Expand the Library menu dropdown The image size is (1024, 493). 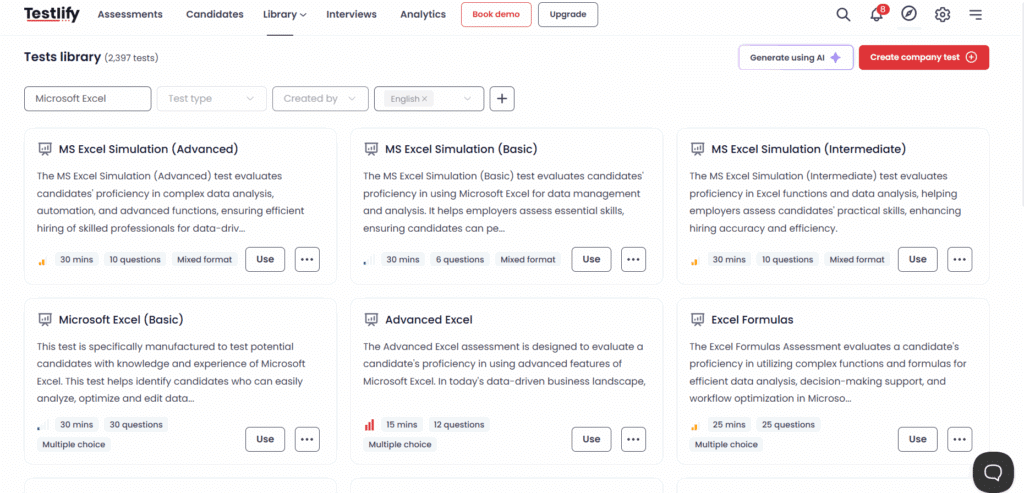pyautogui.click(x=285, y=14)
